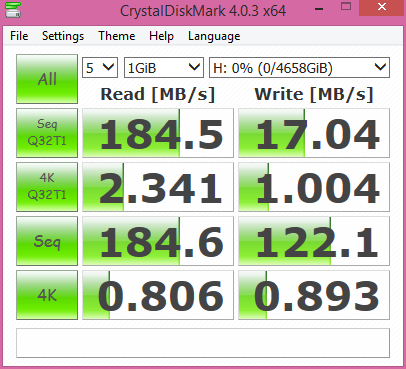This screenshot has height=369, width=406.
Task: Select the 4K Q32T1 read value 2.341
Action: [x=158, y=187]
